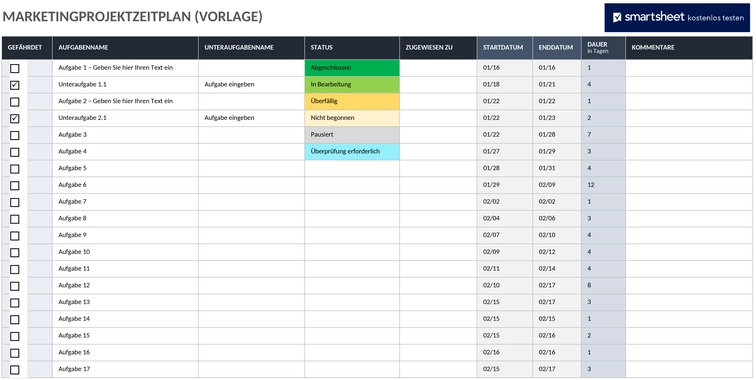Click the Aufgabe 6 task name cell
Screen dimensions: 756x380
pos(125,185)
